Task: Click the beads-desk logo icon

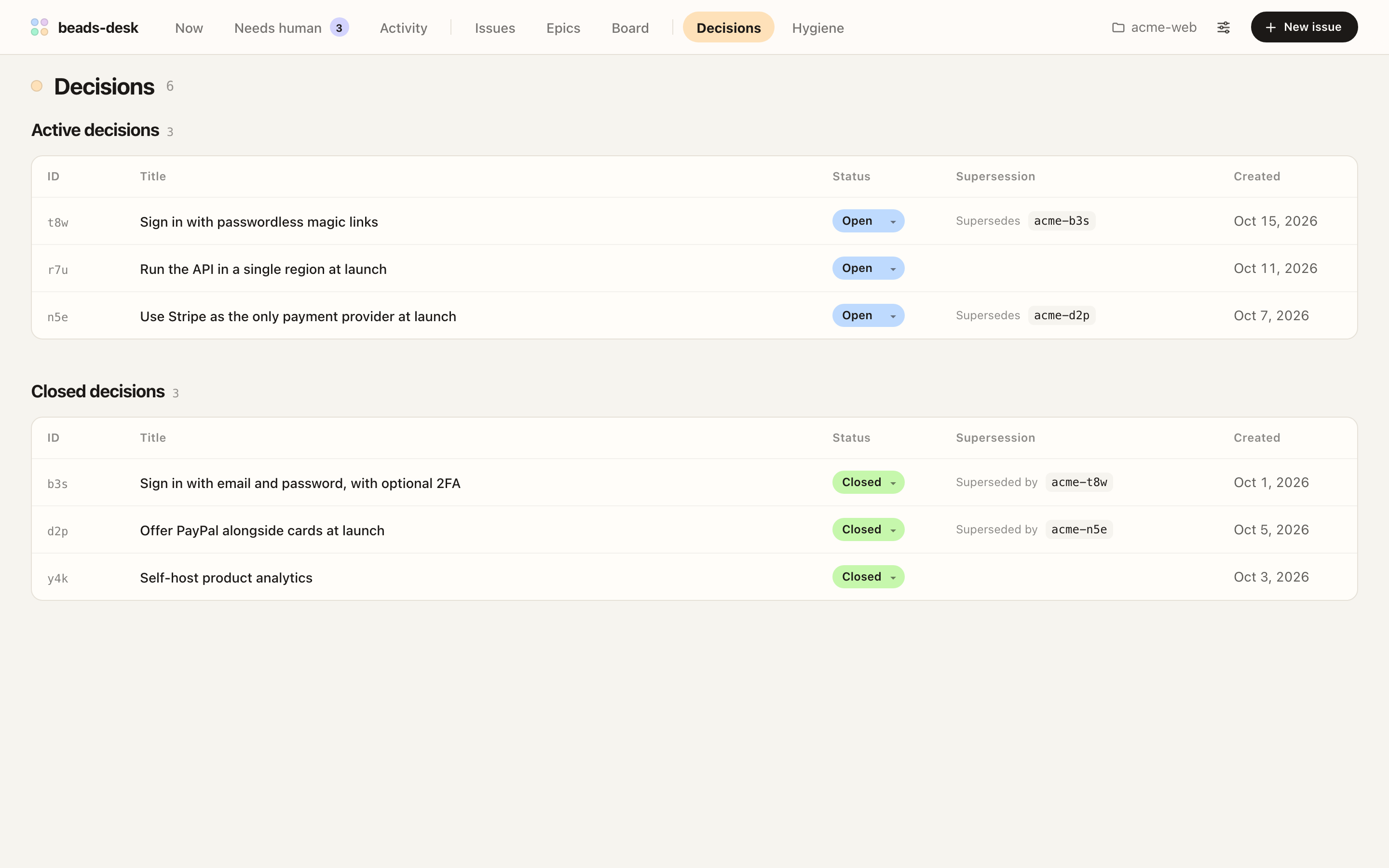Action: coord(39,27)
